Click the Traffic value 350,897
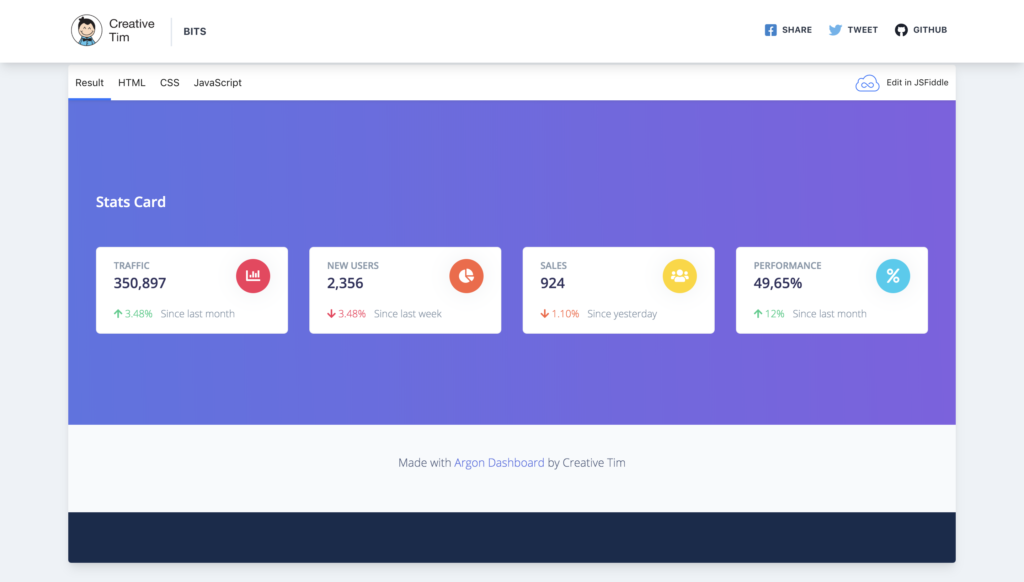Screen dimensions: 1024x582 pyautogui.click(x=140, y=284)
